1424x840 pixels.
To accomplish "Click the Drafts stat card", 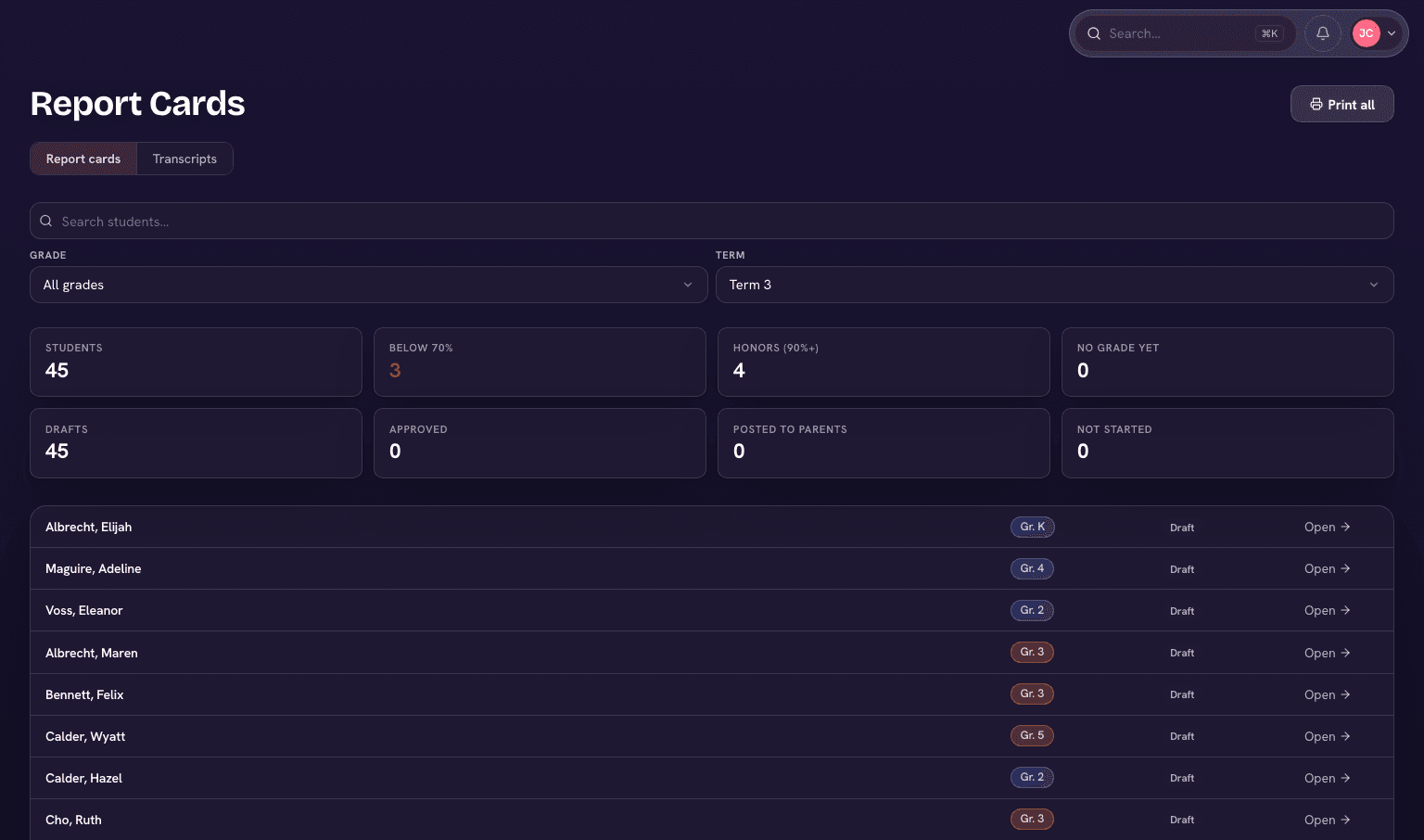I will point(196,443).
